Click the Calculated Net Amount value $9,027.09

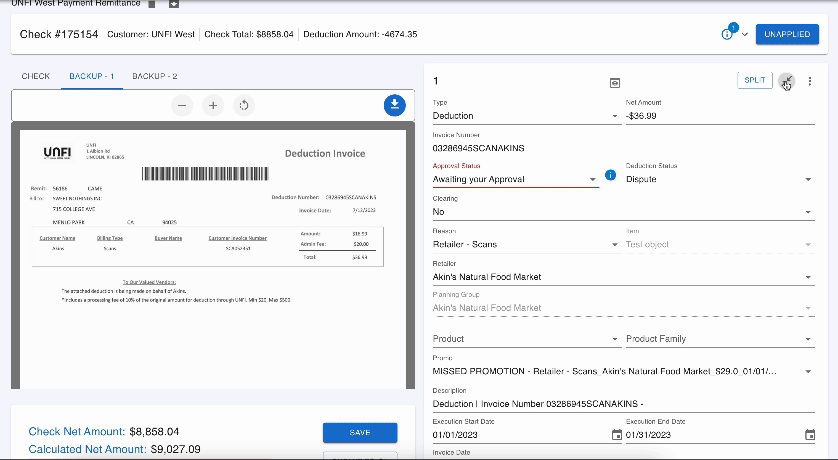(176, 449)
